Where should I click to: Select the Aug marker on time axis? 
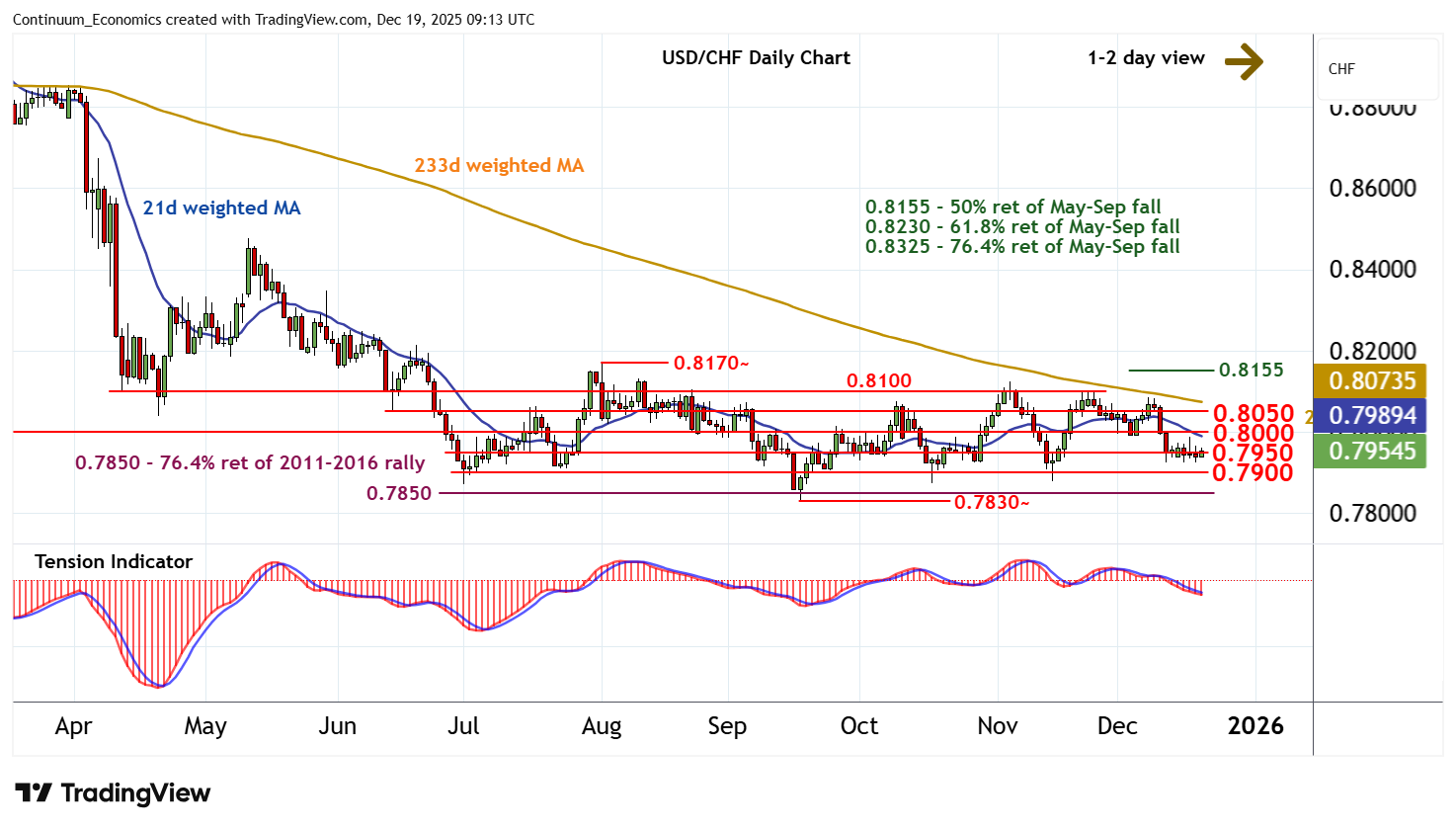pos(602,726)
